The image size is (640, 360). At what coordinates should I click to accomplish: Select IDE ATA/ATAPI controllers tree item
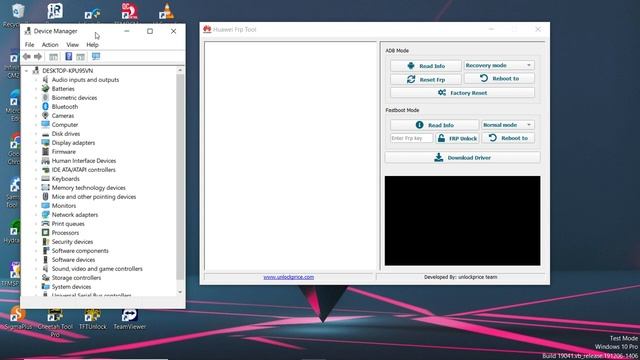point(83,170)
